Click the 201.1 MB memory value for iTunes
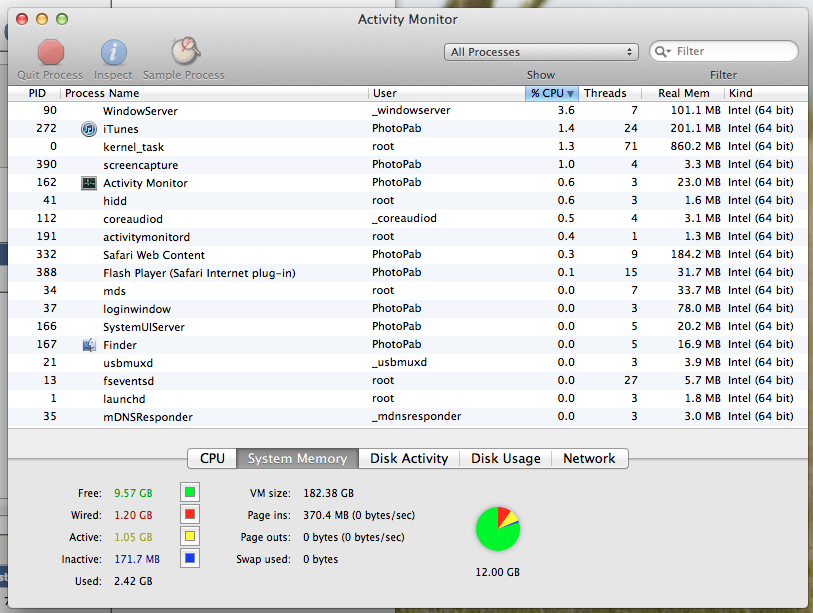Screen dimensions: 813x613 pyautogui.click(x=695, y=128)
